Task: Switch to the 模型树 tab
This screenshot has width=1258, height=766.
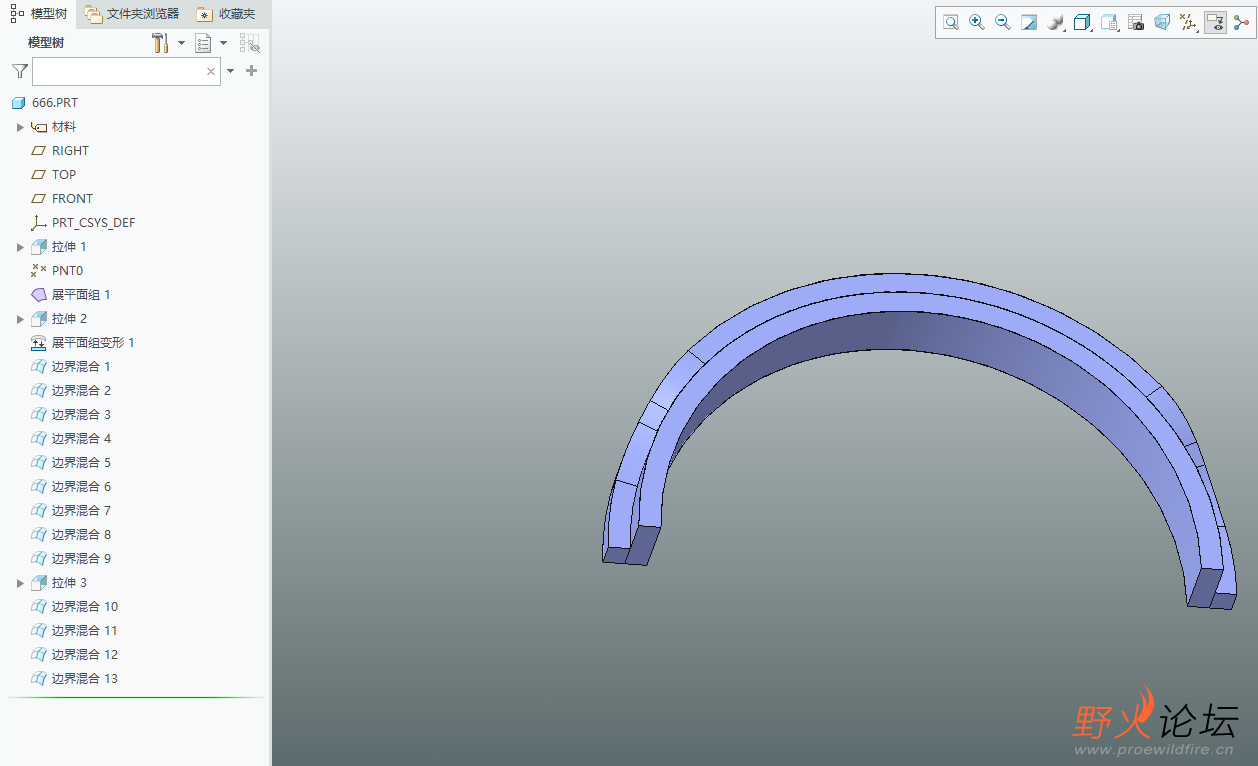Action: coord(39,14)
